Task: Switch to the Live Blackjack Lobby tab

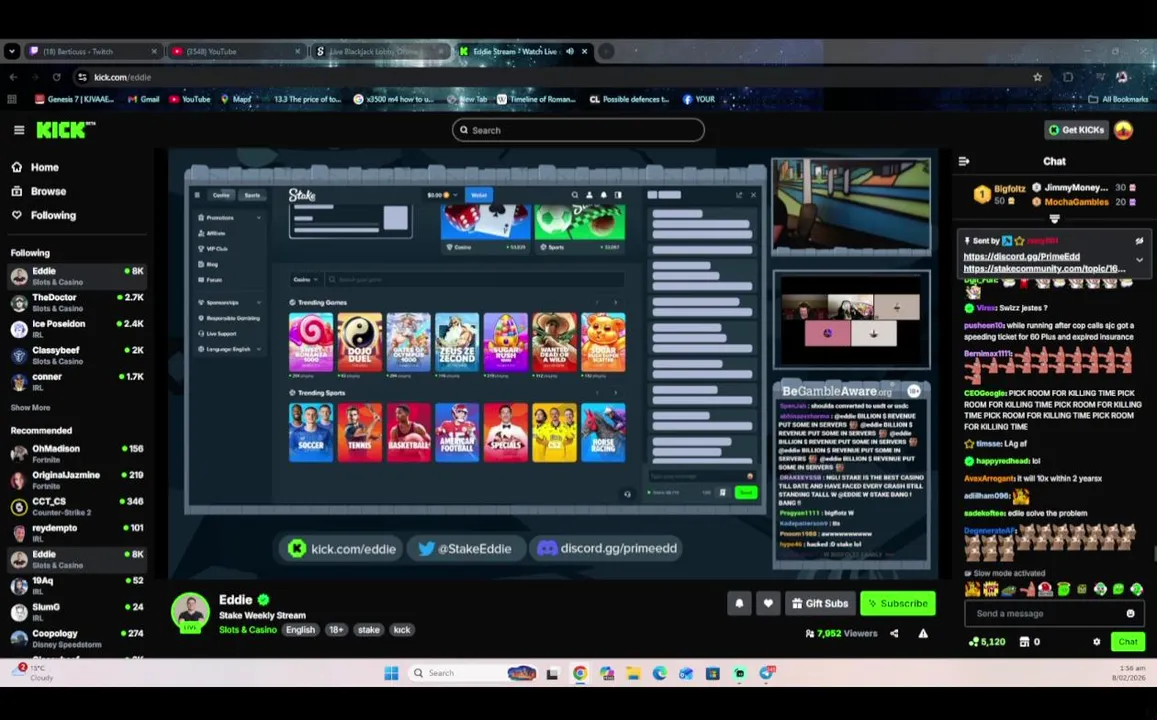Action: click(x=379, y=52)
